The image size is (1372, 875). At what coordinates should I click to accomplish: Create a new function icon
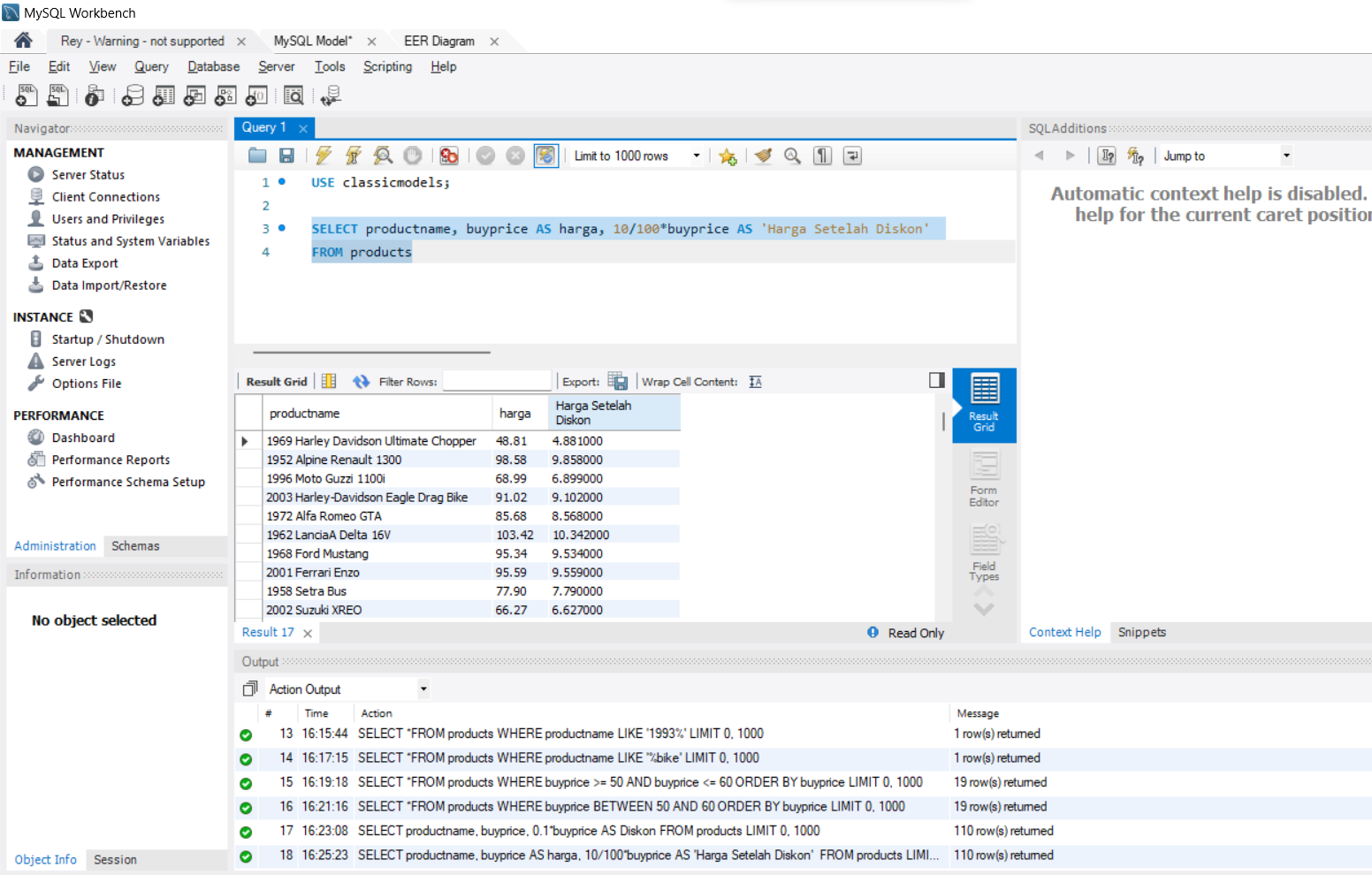tap(256, 95)
